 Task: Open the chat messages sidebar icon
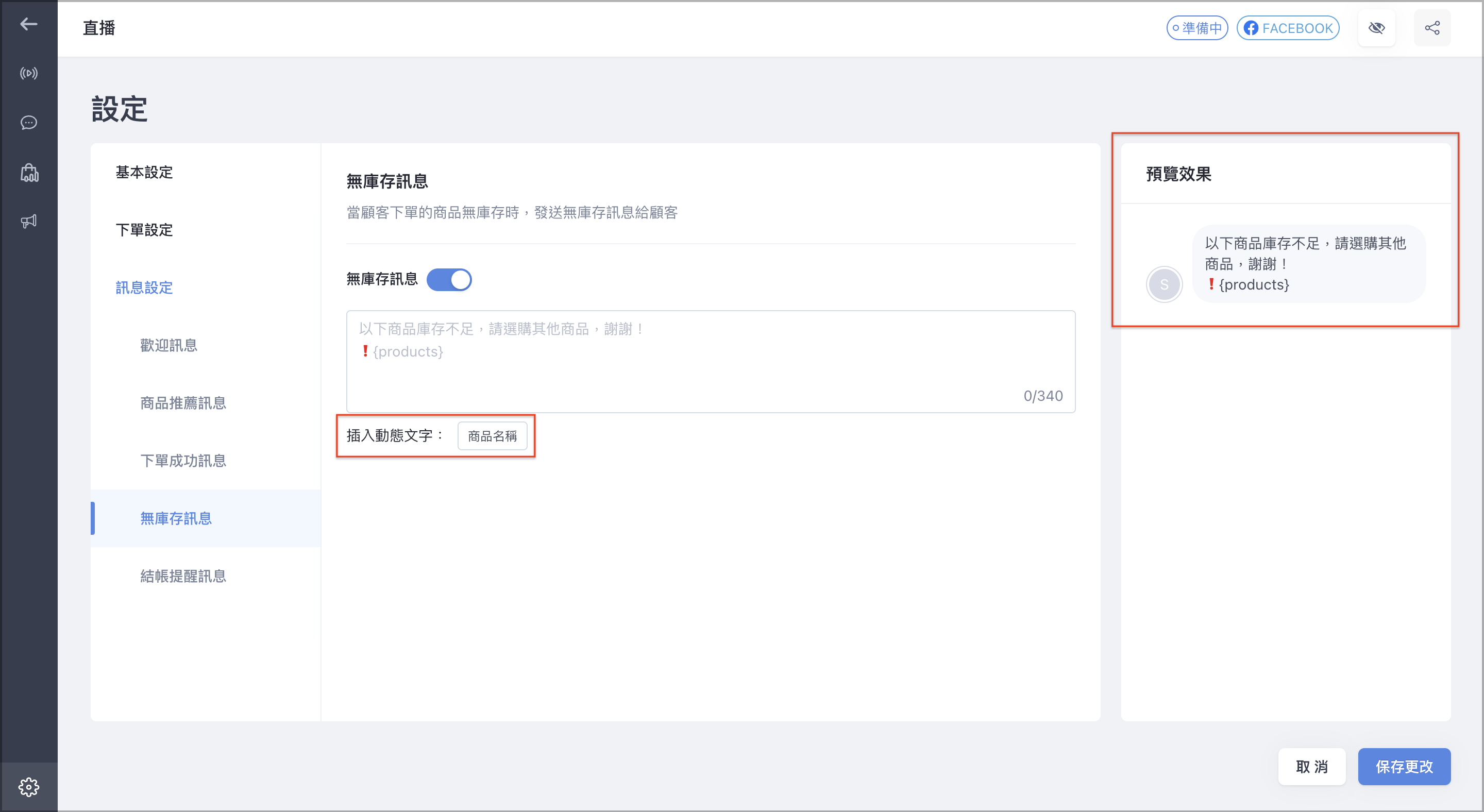tap(28, 123)
